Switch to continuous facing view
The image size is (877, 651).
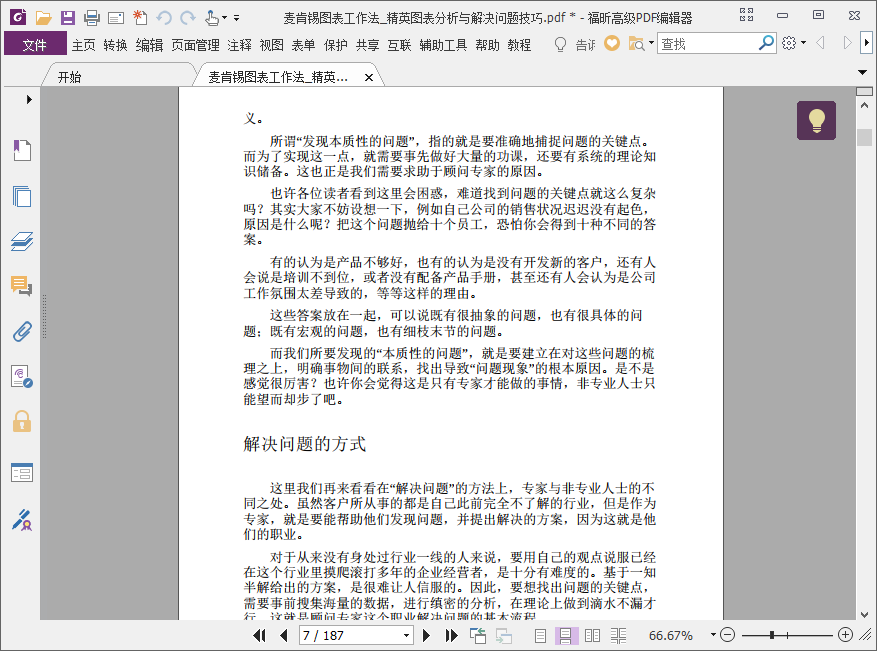click(x=618, y=636)
